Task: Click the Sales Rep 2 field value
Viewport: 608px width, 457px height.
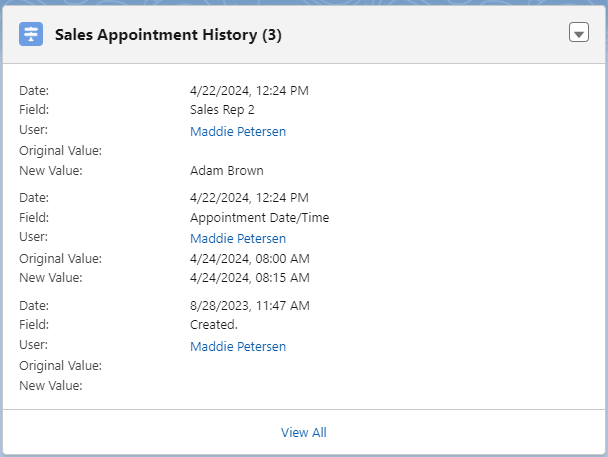Action: pos(222,110)
